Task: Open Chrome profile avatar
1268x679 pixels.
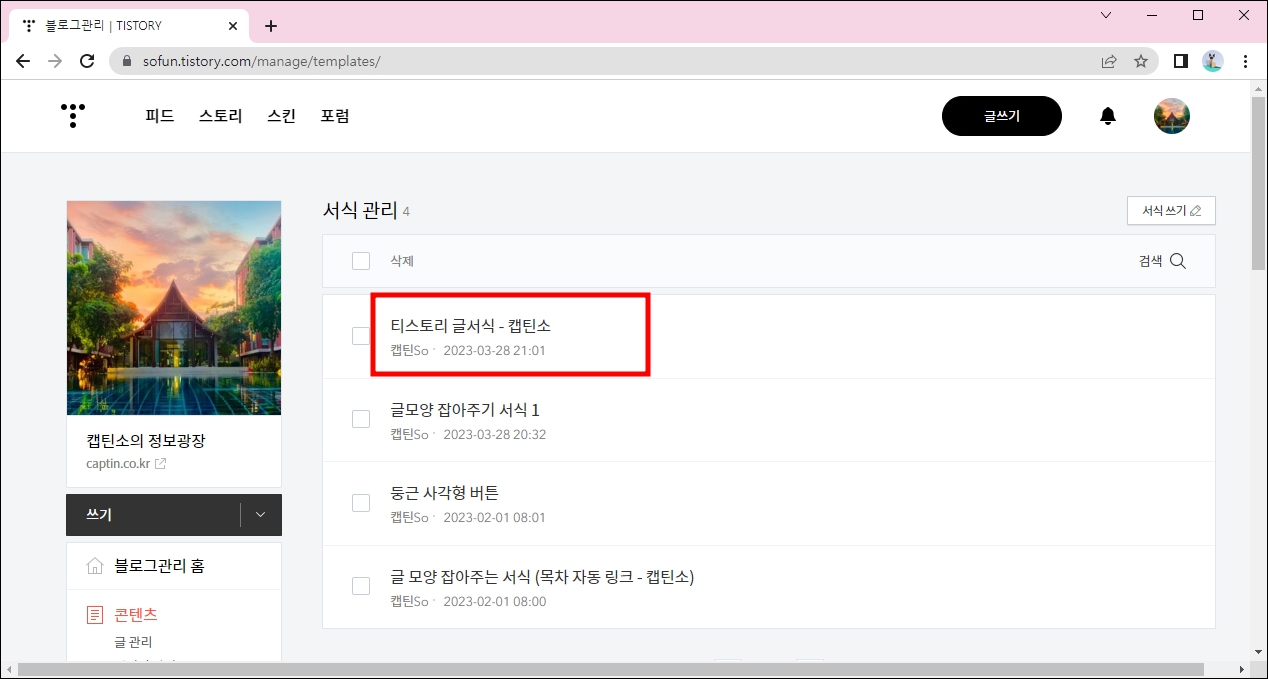Action: pos(1213,61)
